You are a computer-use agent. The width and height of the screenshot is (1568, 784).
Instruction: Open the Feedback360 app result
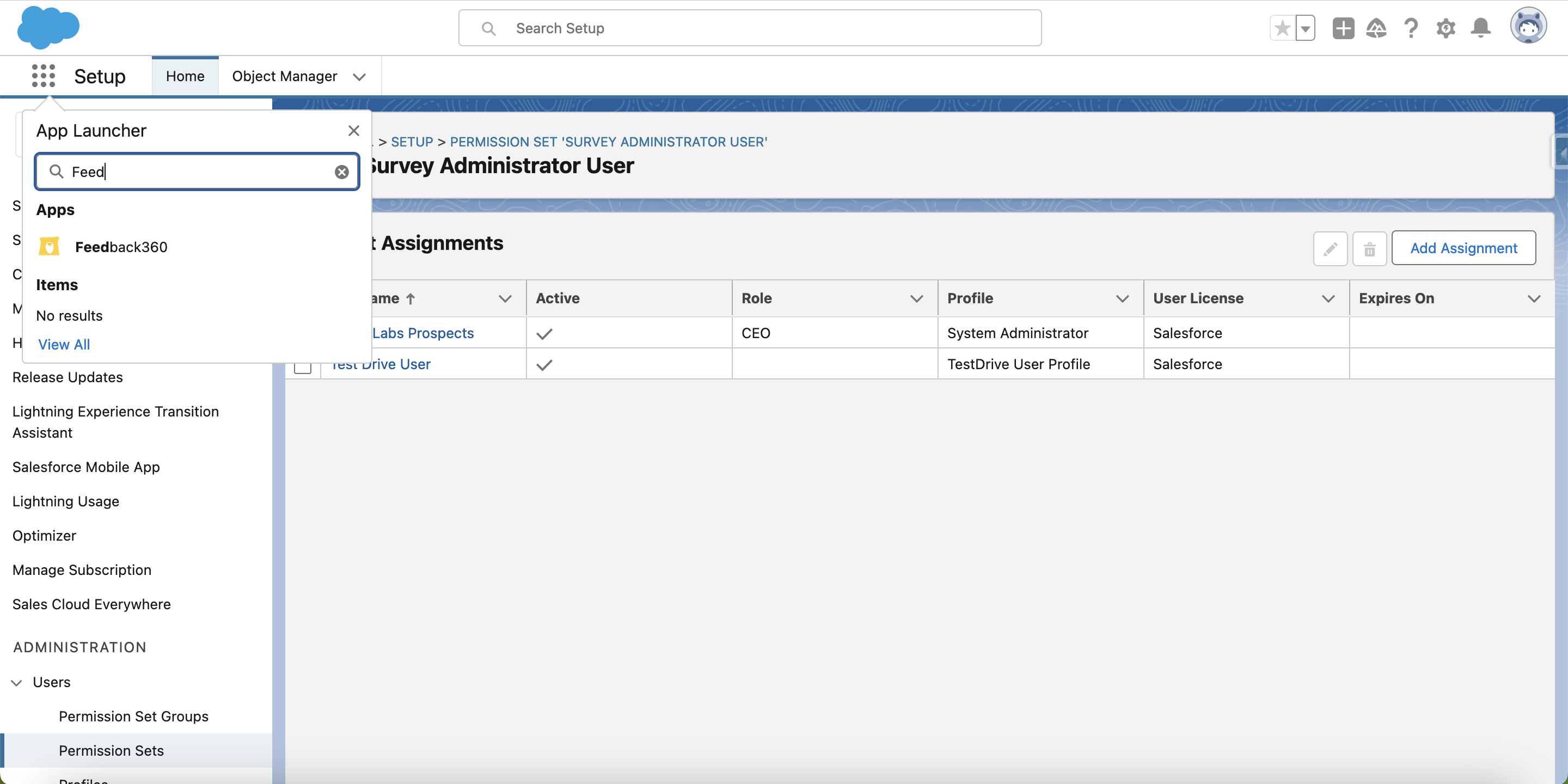click(x=121, y=247)
